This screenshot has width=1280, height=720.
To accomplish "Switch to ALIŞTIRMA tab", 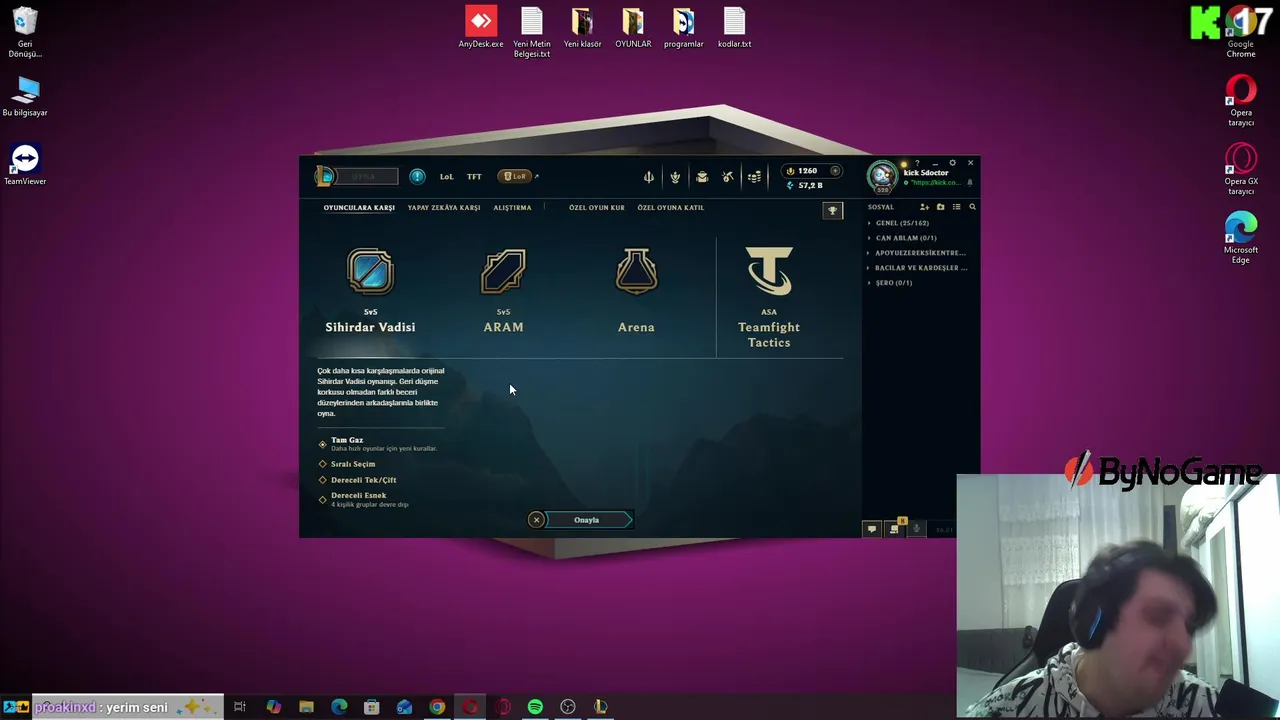I will coord(512,208).
